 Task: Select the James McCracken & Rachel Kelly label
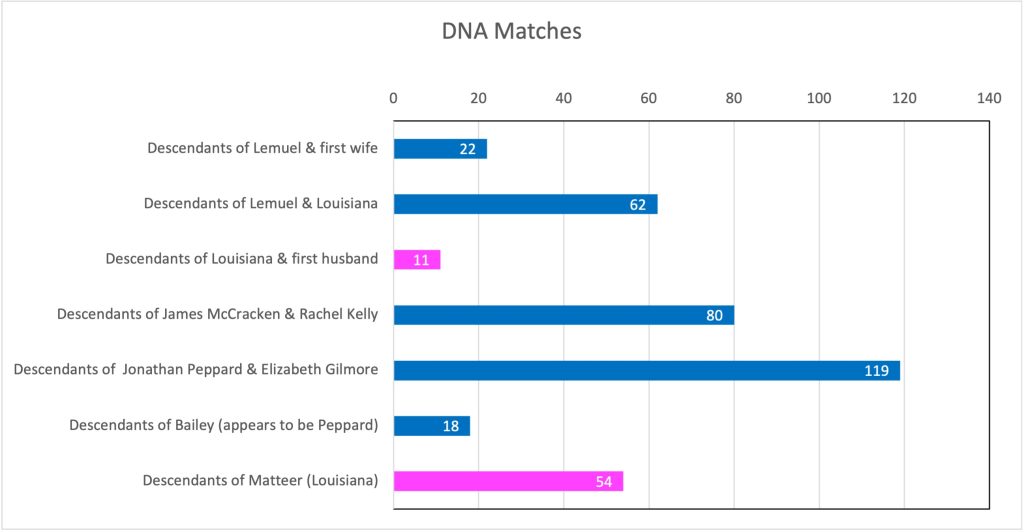217,315
